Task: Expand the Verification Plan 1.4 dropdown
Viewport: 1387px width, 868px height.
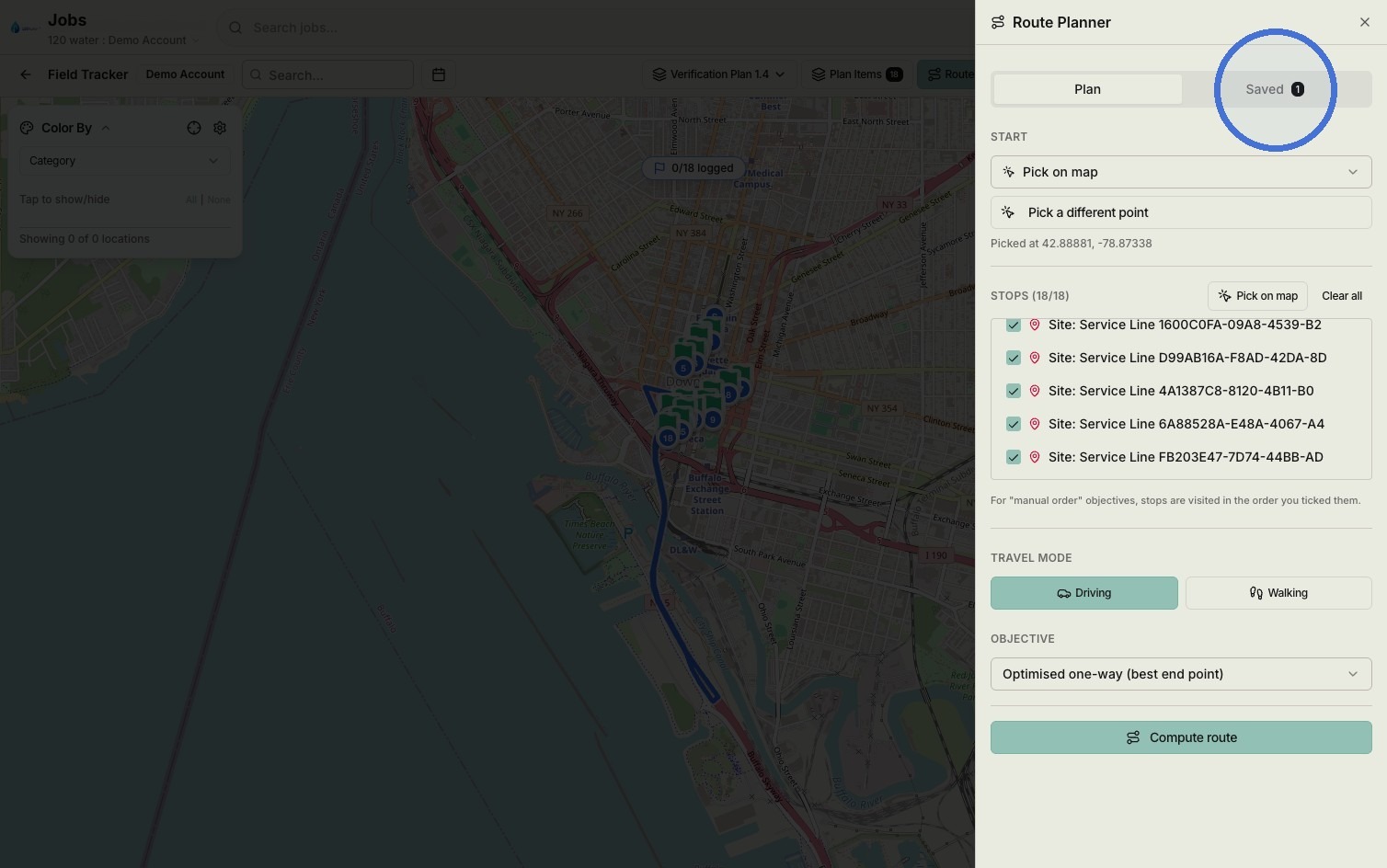Action: click(x=718, y=74)
